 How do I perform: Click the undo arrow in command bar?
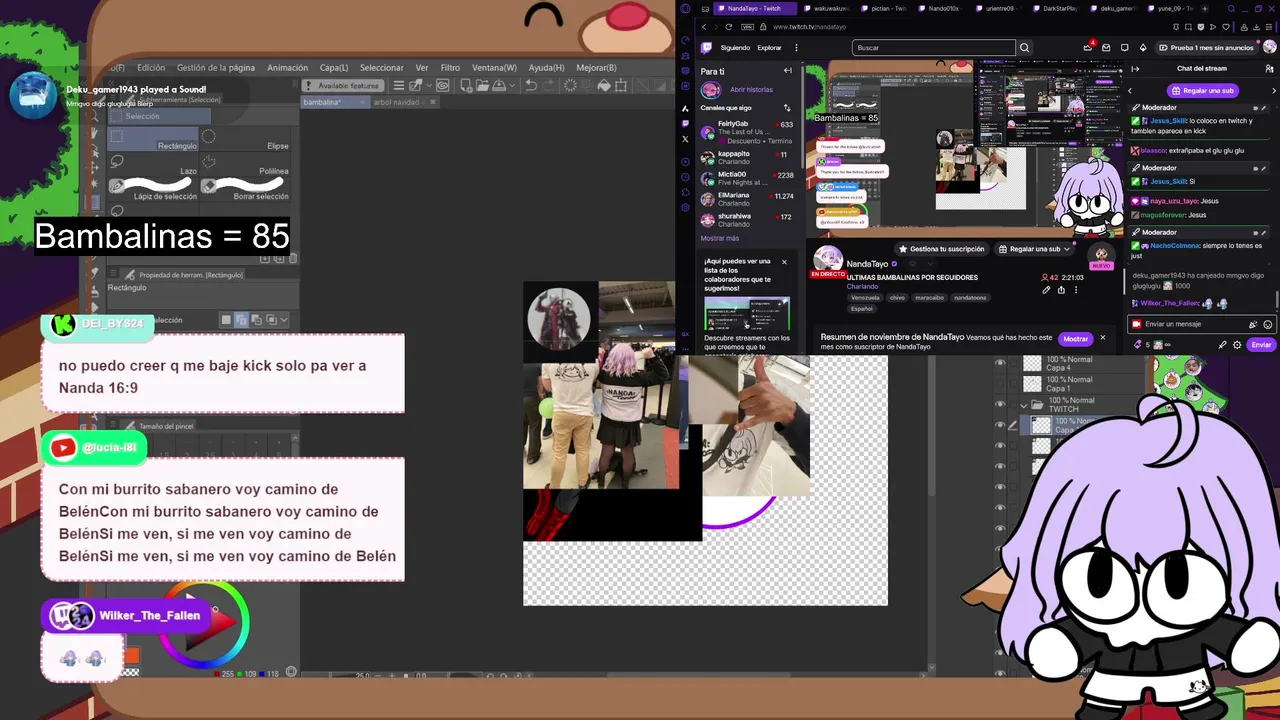coord(531,86)
